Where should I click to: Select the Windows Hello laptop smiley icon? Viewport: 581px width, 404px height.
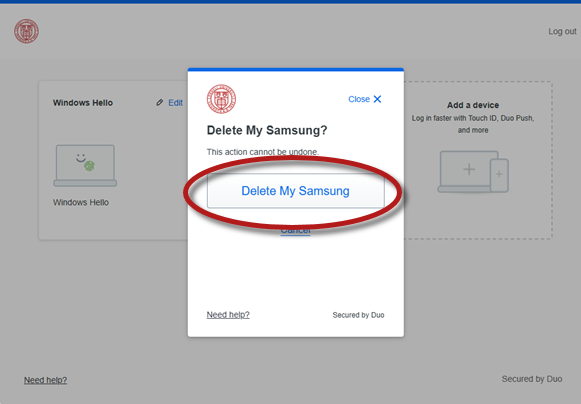coord(85,165)
